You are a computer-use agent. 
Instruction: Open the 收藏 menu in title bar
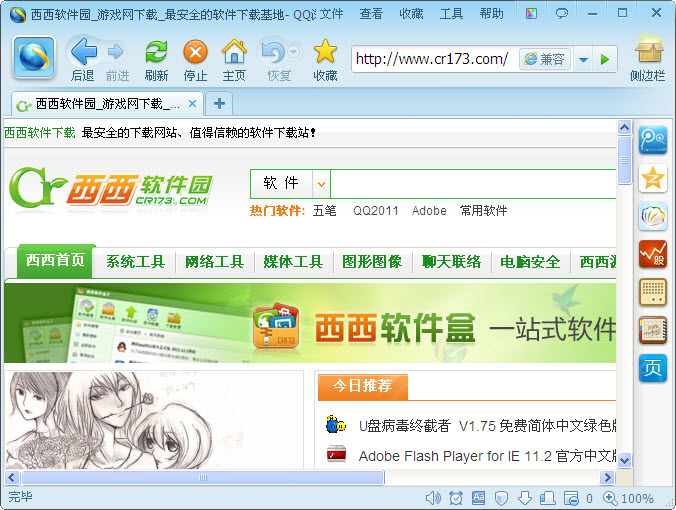point(411,14)
